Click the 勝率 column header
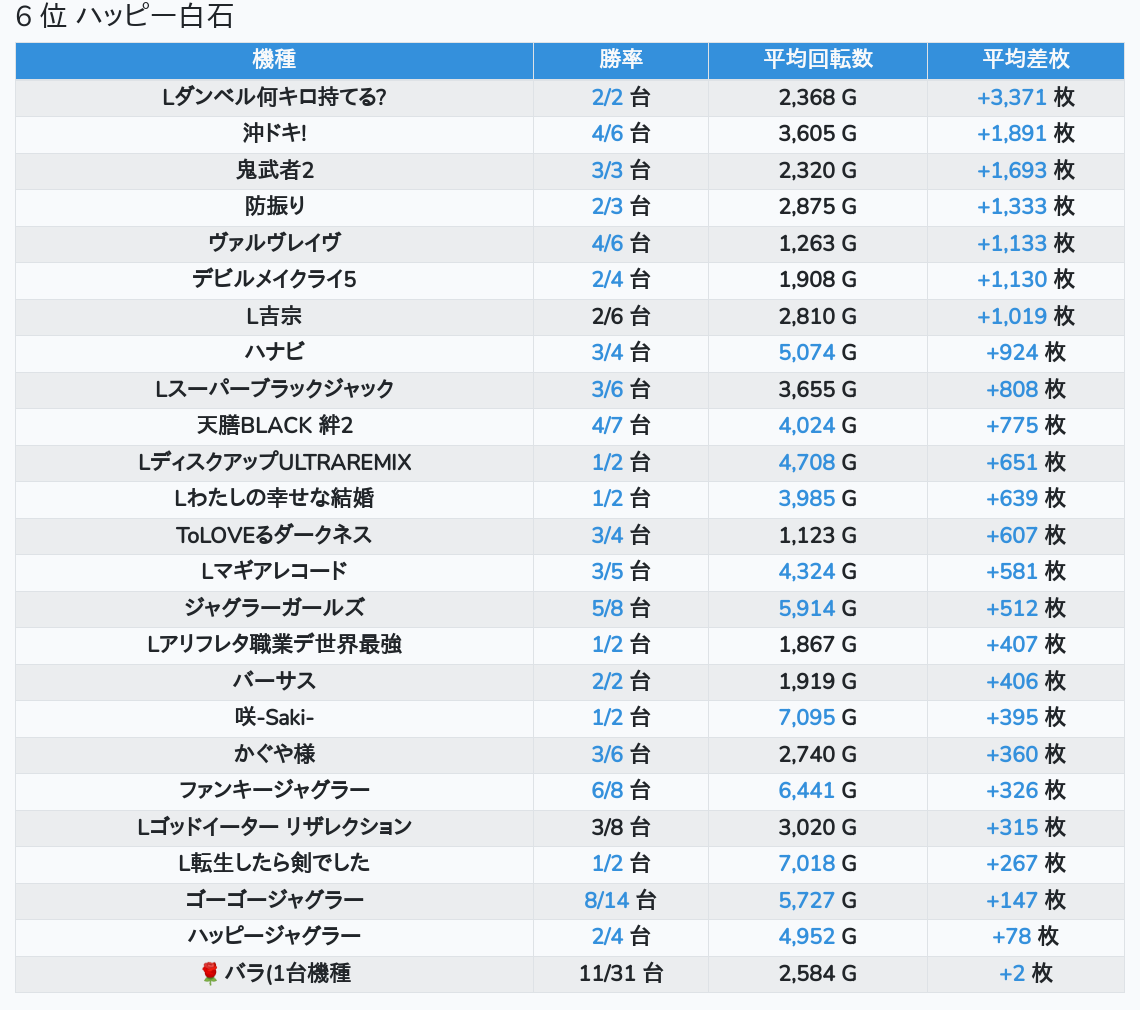The width and height of the screenshot is (1140, 1010). 621,59
